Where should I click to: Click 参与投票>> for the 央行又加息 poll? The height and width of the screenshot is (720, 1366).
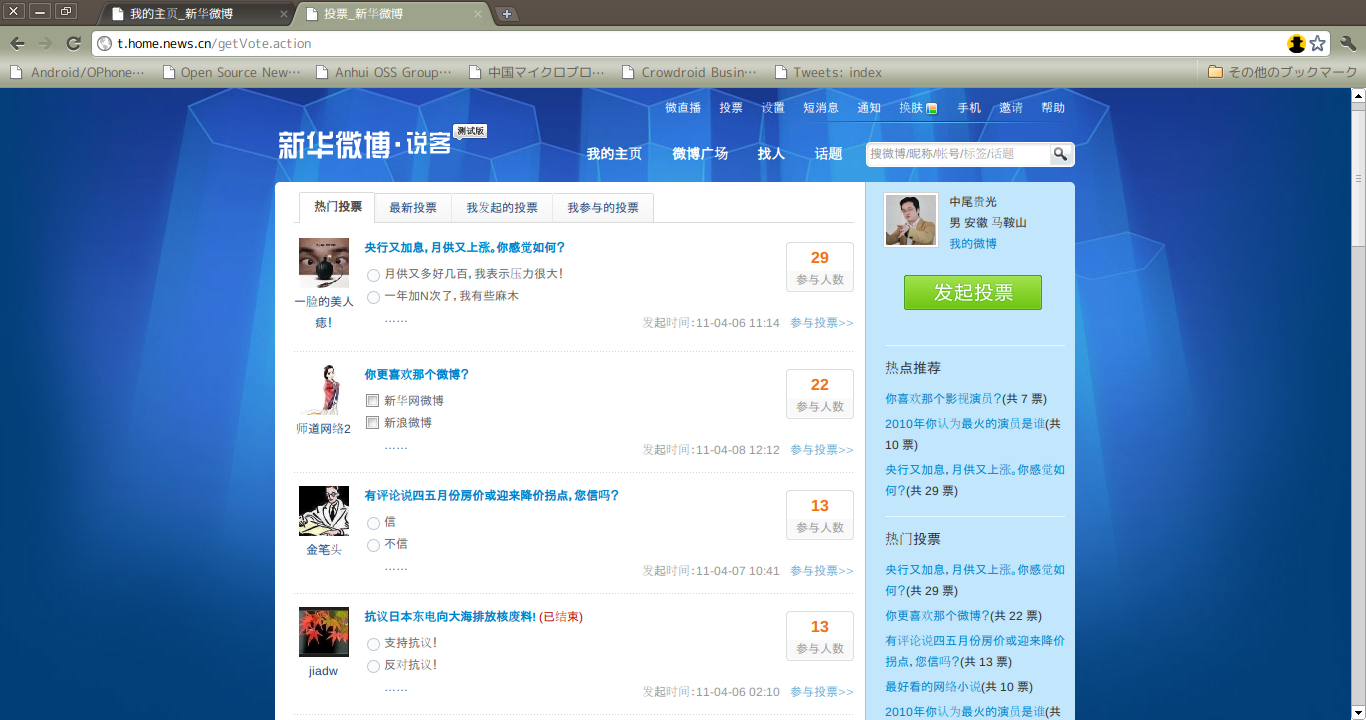tap(822, 323)
